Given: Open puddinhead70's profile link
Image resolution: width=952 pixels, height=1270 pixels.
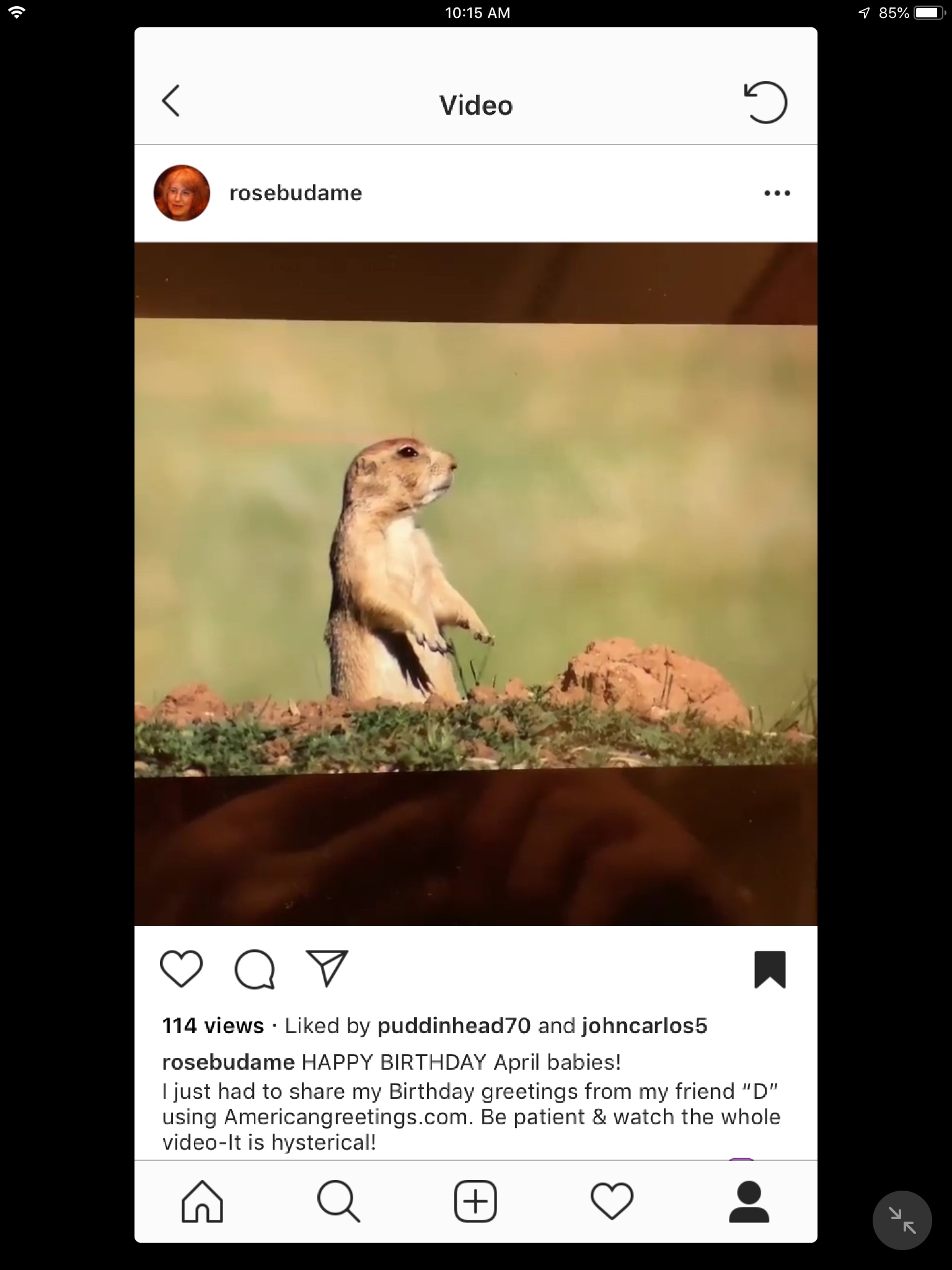Looking at the screenshot, I should pyautogui.click(x=454, y=1026).
